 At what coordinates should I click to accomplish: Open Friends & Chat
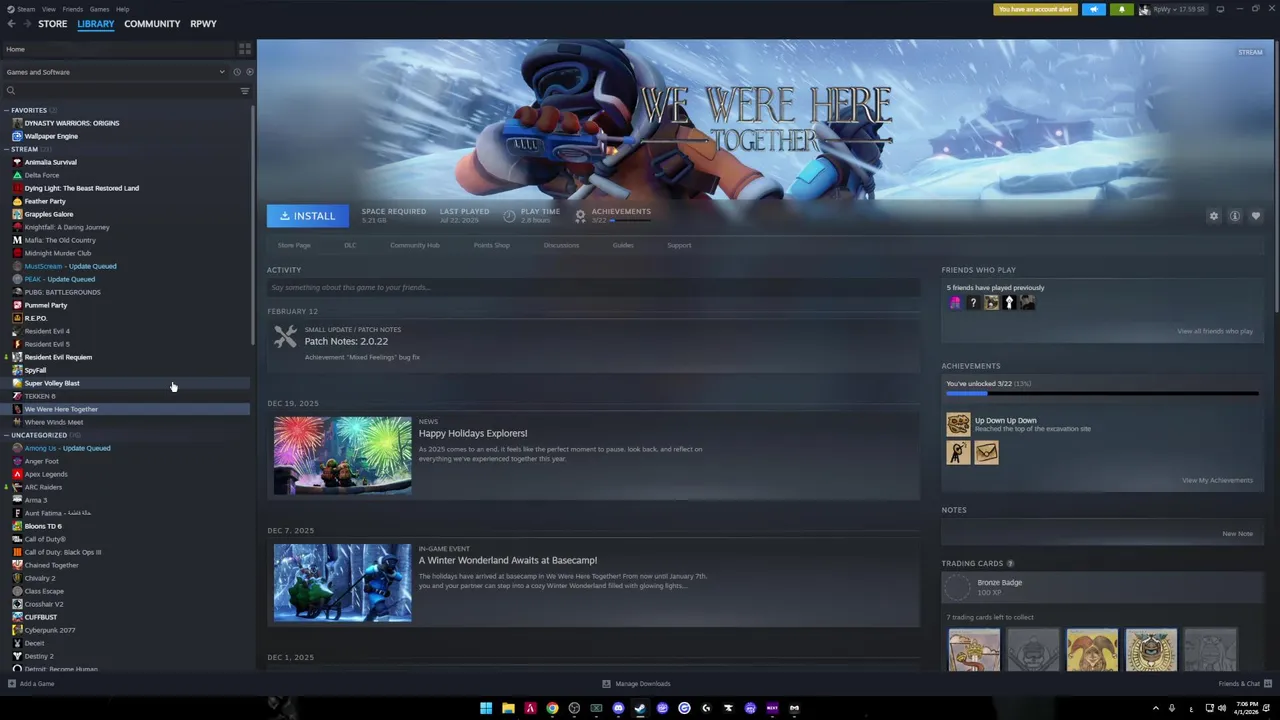[1244, 684]
